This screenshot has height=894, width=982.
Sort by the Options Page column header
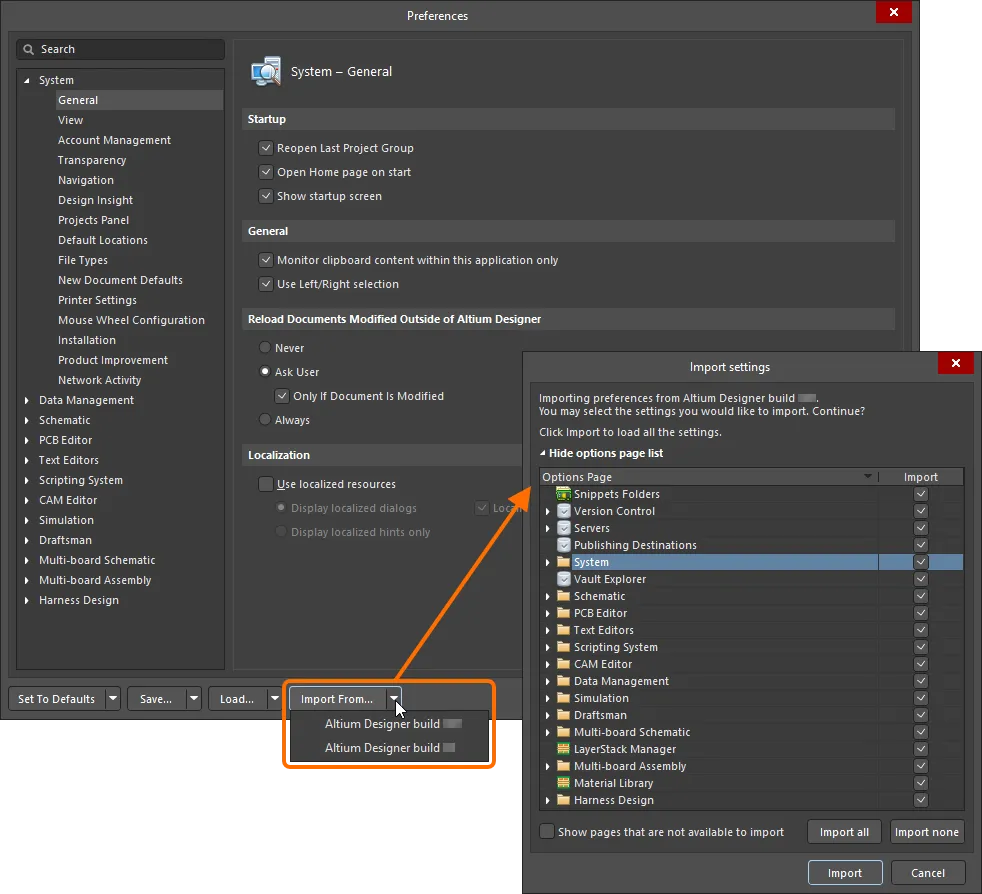pyautogui.click(x=708, y=477)
